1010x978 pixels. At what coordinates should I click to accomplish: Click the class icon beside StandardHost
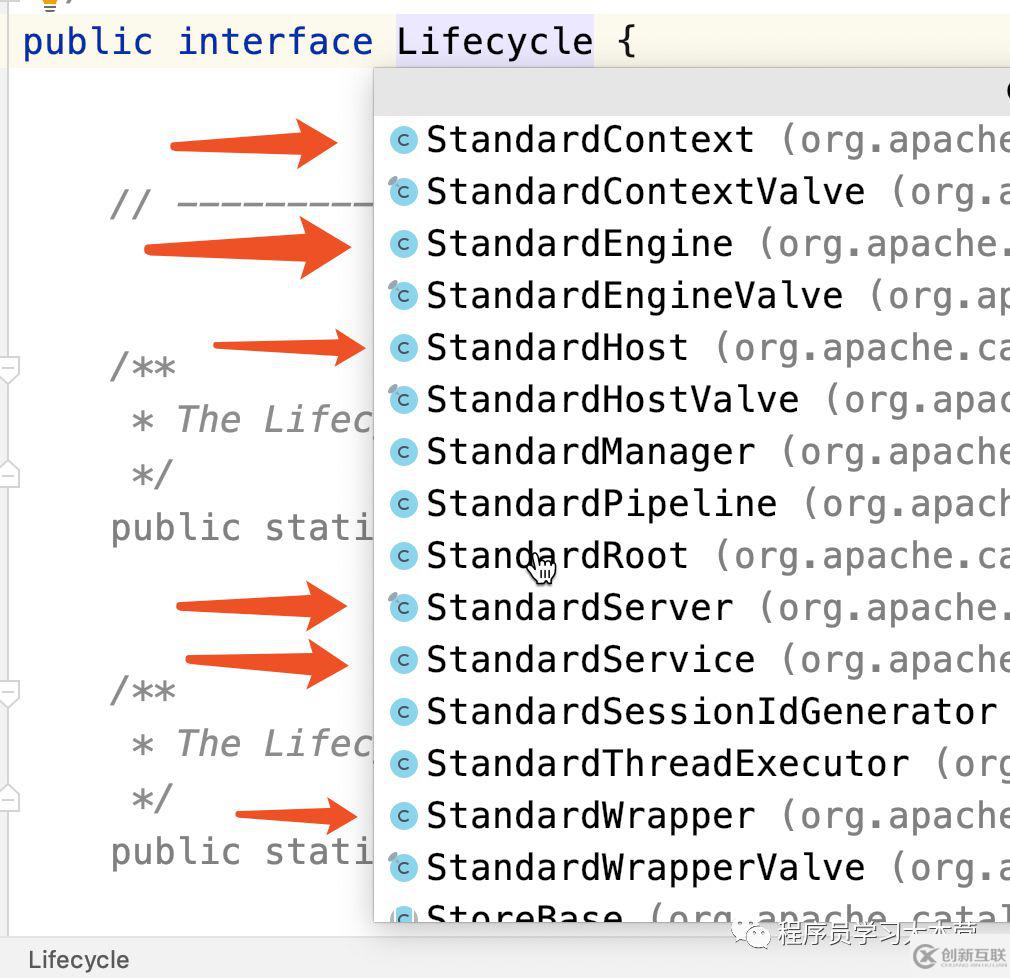(x=403, y=348)
